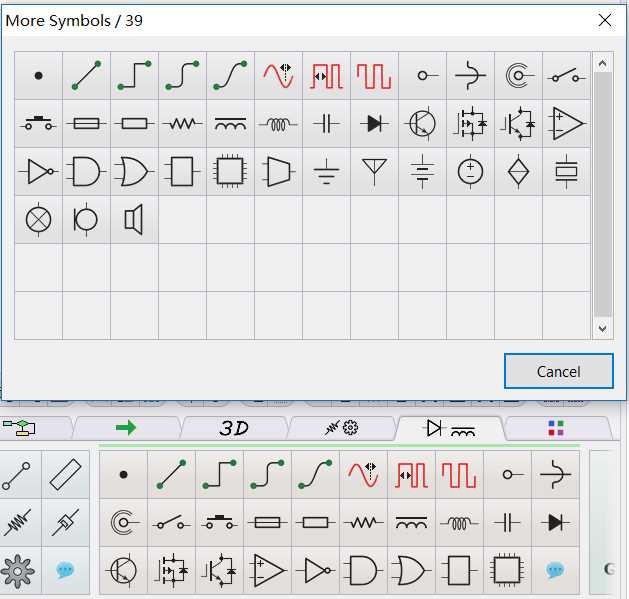Viewport: 629px width, 599px height.
Task: Pick the MOSFET symbol in the dialog
Action: point(470,124)
